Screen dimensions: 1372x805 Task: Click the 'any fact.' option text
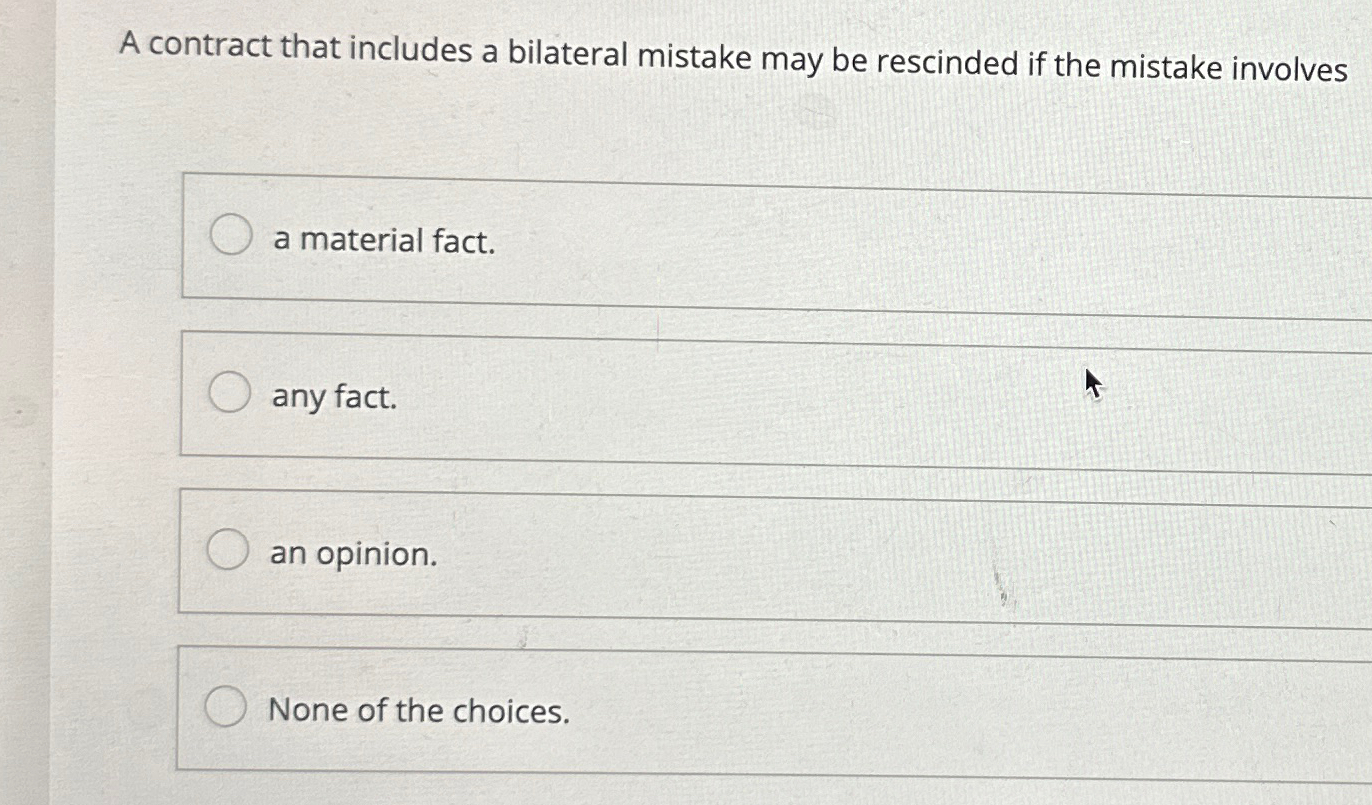331,397
